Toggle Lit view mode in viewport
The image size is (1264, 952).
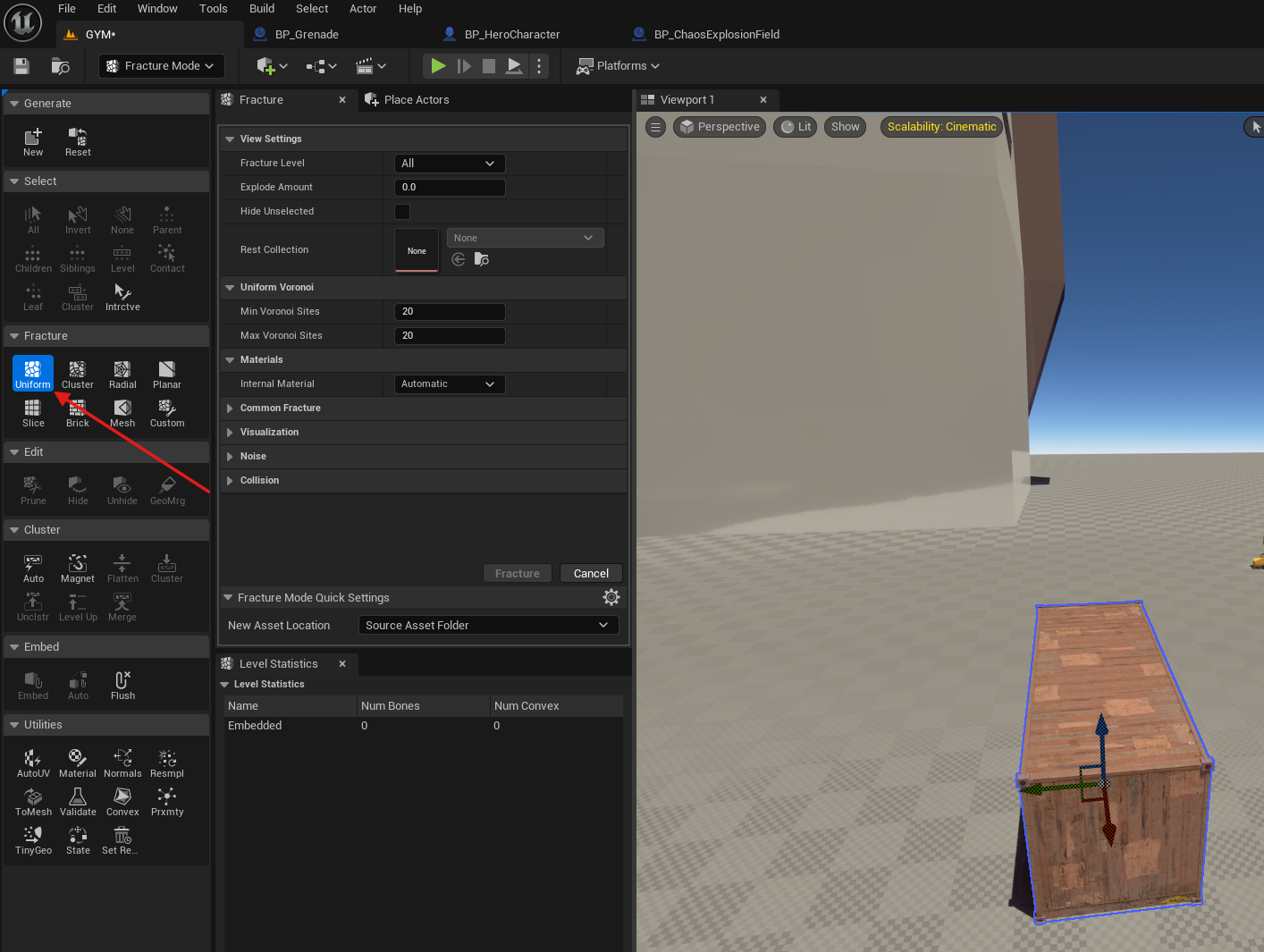tap(796, 127)
